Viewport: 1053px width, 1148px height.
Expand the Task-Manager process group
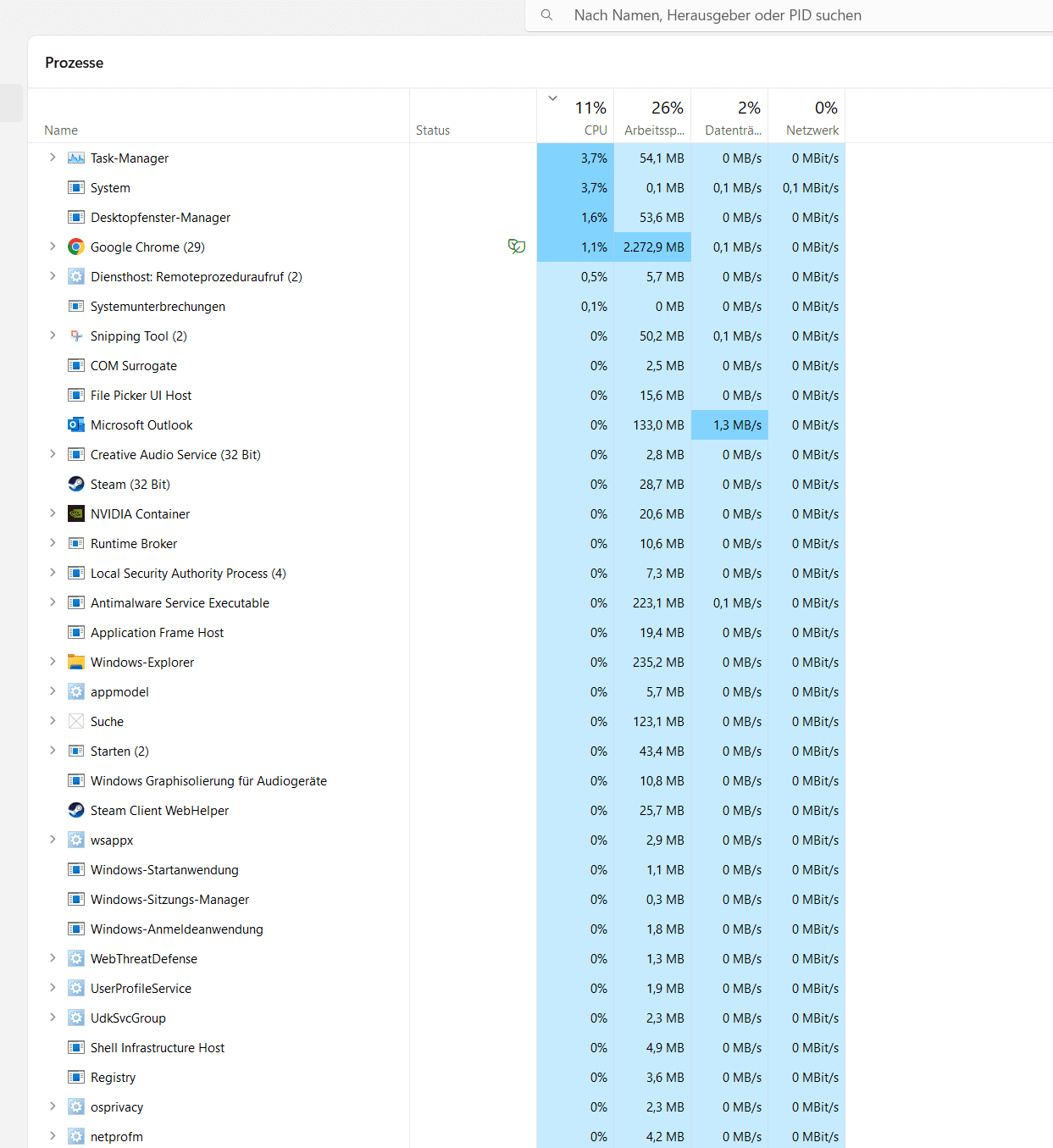tap(53, 158)
